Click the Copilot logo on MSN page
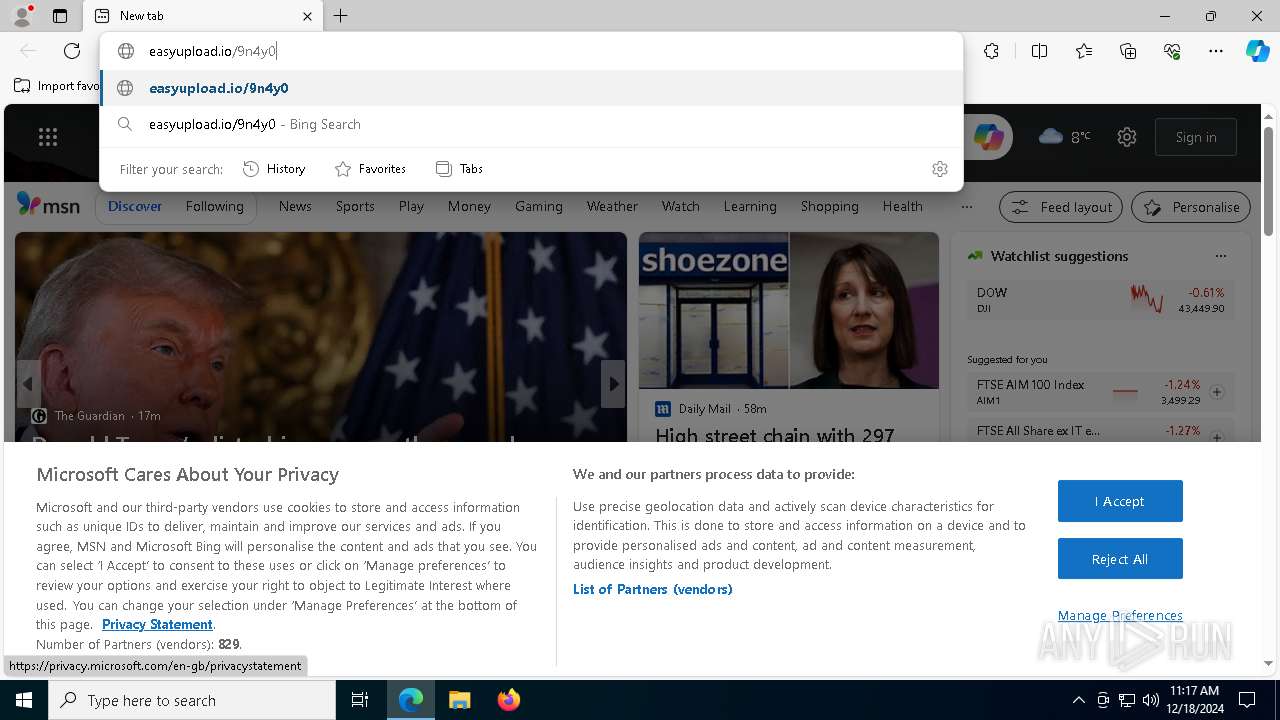 click(988, 137)
